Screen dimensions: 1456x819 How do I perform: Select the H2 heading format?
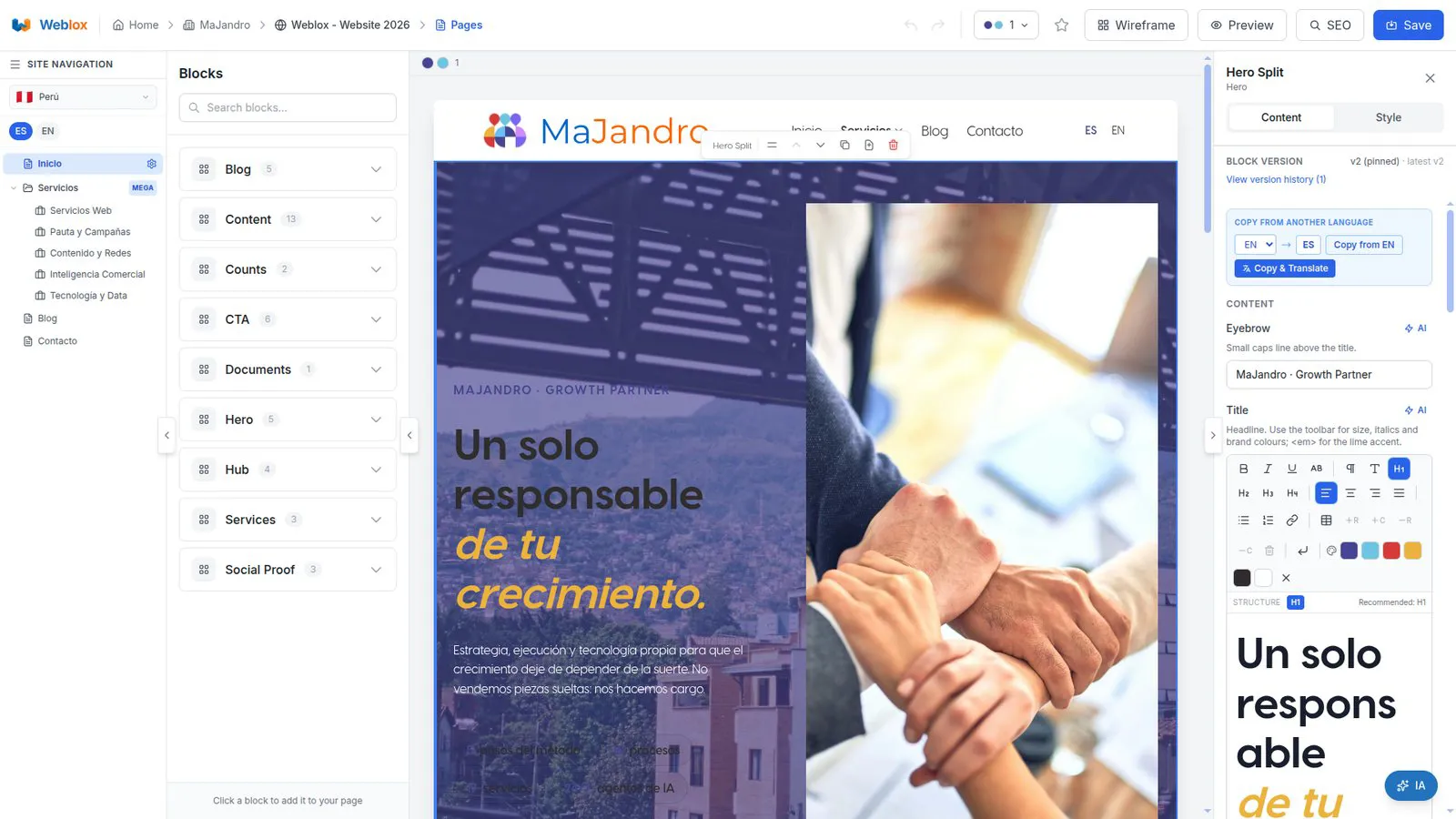tap(1244, 493)
